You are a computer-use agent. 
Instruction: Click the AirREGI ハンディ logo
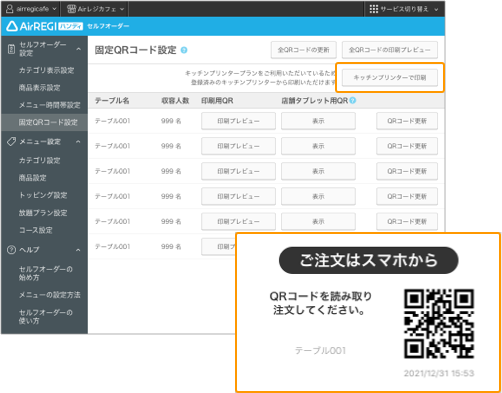pyautogui.click(x=45, y=26)
